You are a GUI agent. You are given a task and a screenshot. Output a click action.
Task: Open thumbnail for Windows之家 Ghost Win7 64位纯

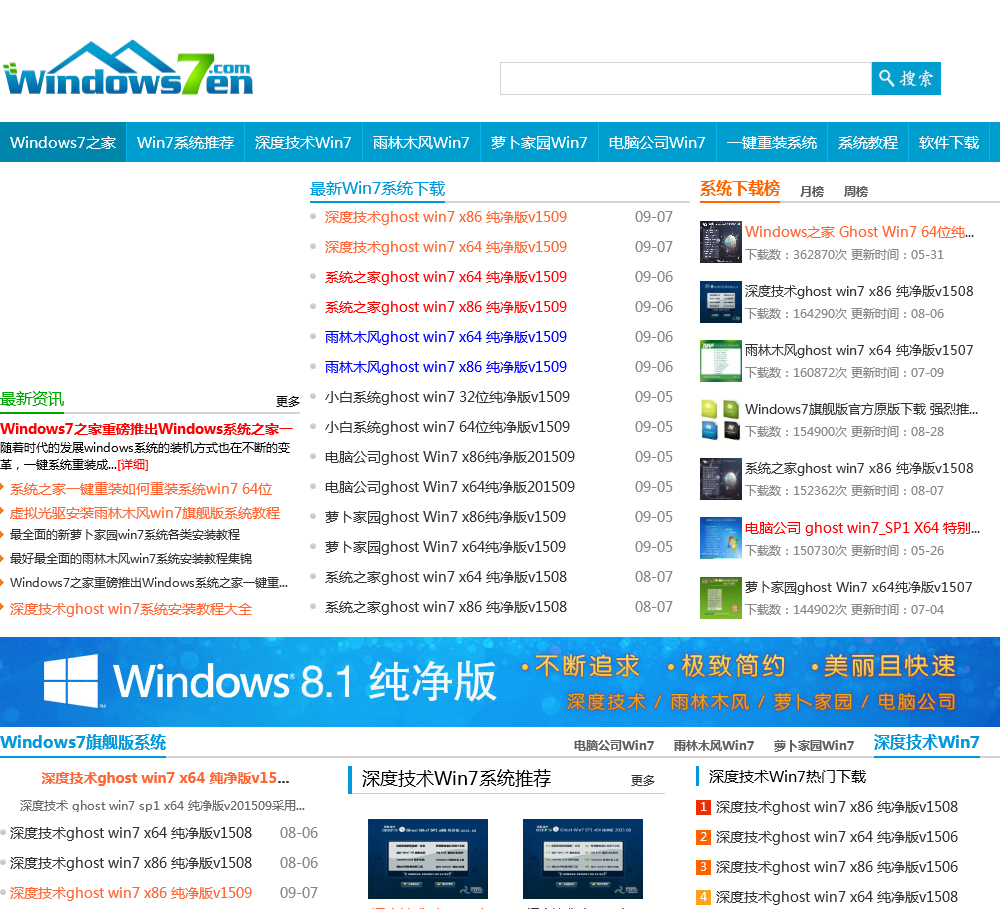pyautogui.click(x=721, y=242)
